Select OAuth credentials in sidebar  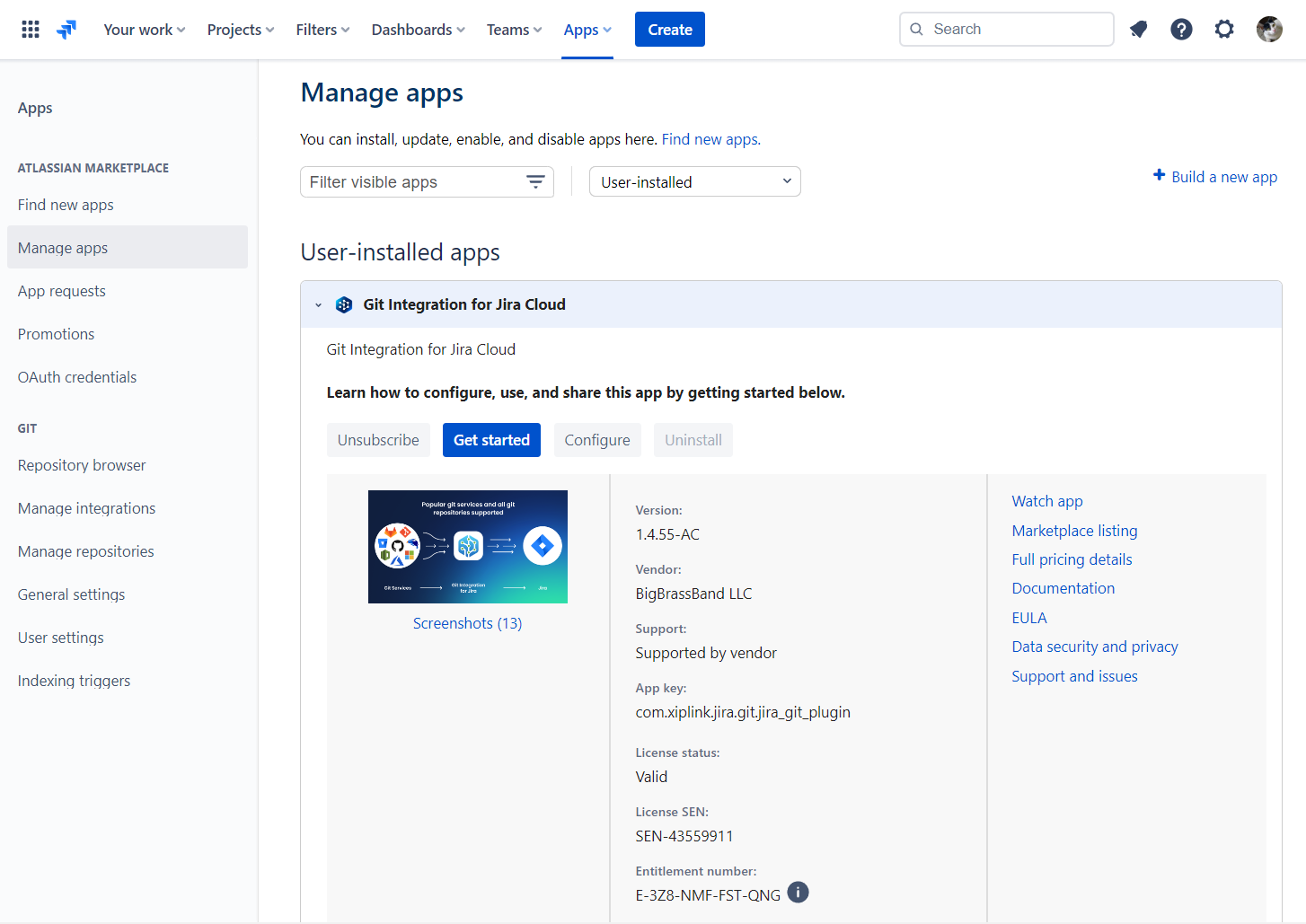[128, 377]
